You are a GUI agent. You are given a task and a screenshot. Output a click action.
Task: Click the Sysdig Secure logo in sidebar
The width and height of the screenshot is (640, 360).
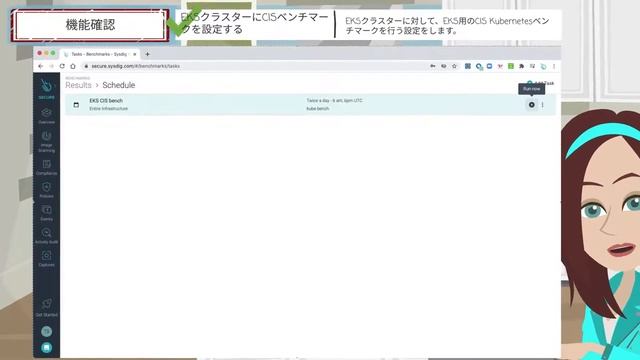tap(46, 89)
